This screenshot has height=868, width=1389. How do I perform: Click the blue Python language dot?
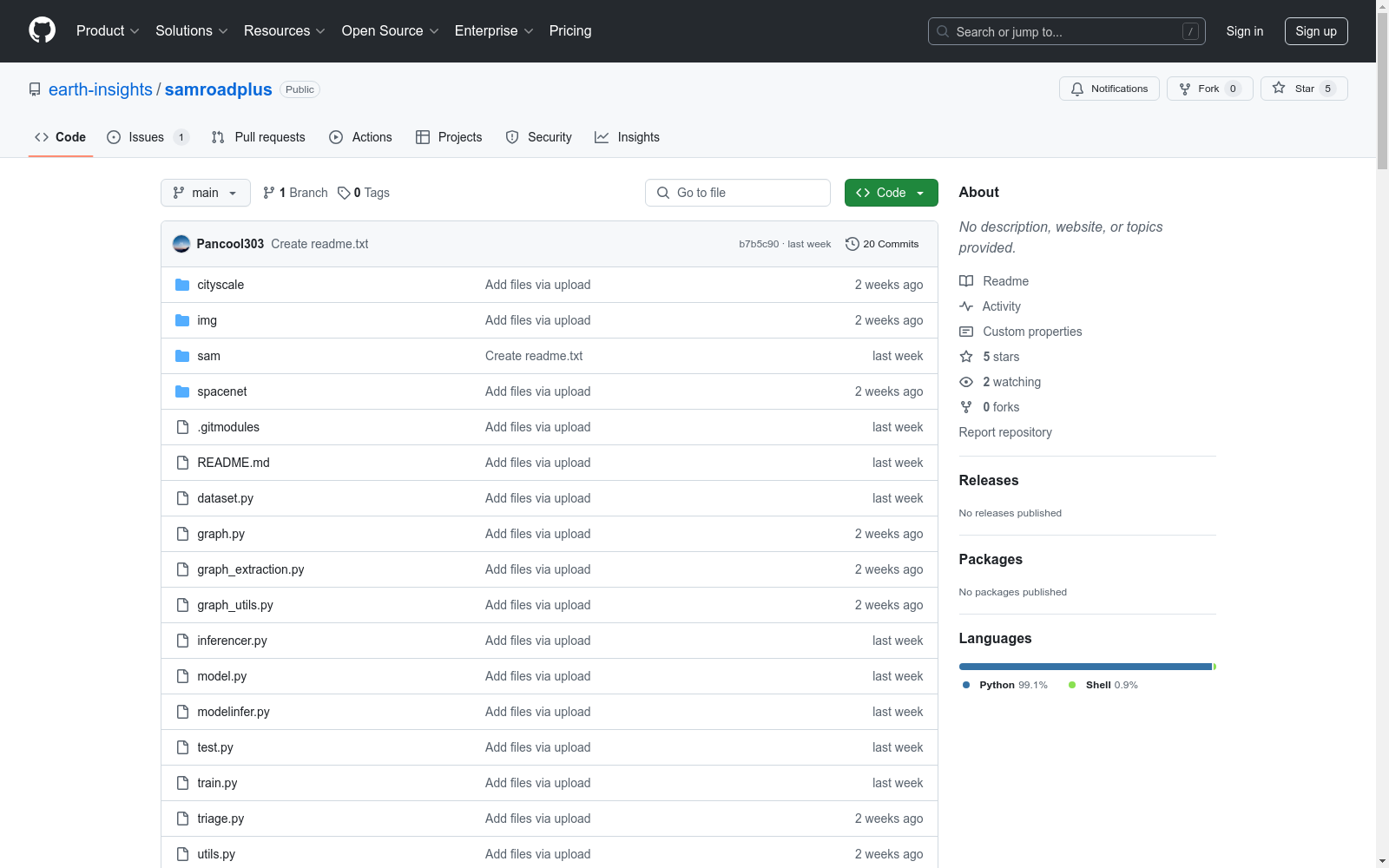point(966,685)
